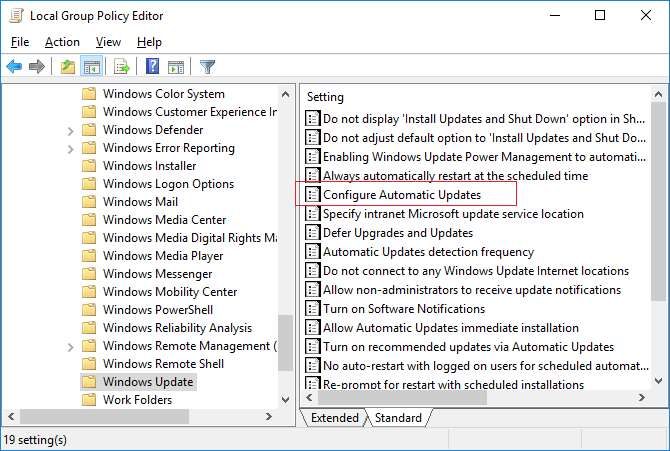This screenshot has width=670, height=451.
Task: Open the View menu
Action: 108,42
